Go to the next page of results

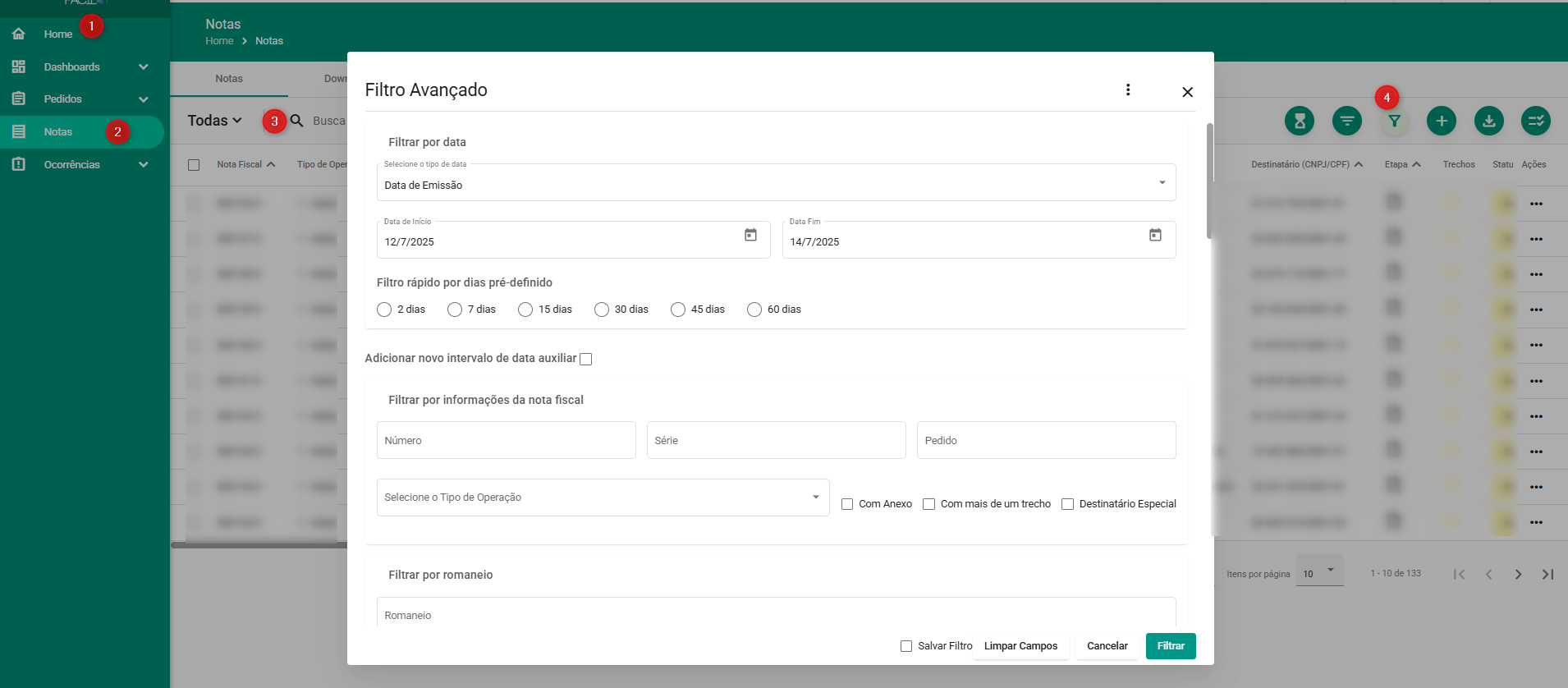pyautogui.click(x=1518, y=574)
